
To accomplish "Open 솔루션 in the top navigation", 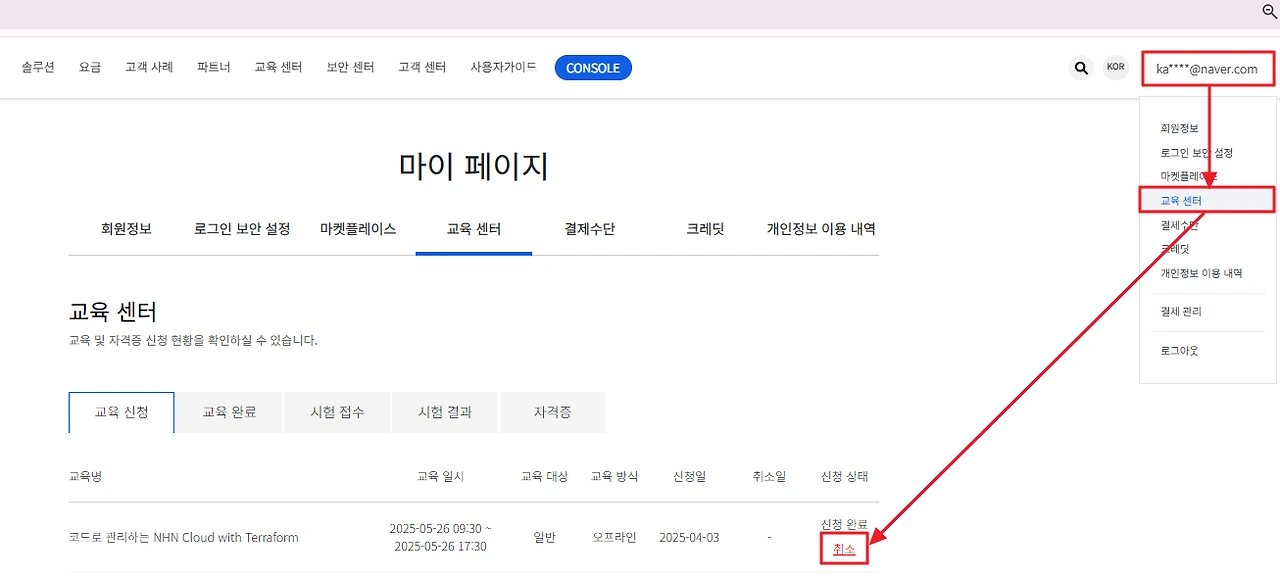I will pyautogui.click(x=38, y=67).
